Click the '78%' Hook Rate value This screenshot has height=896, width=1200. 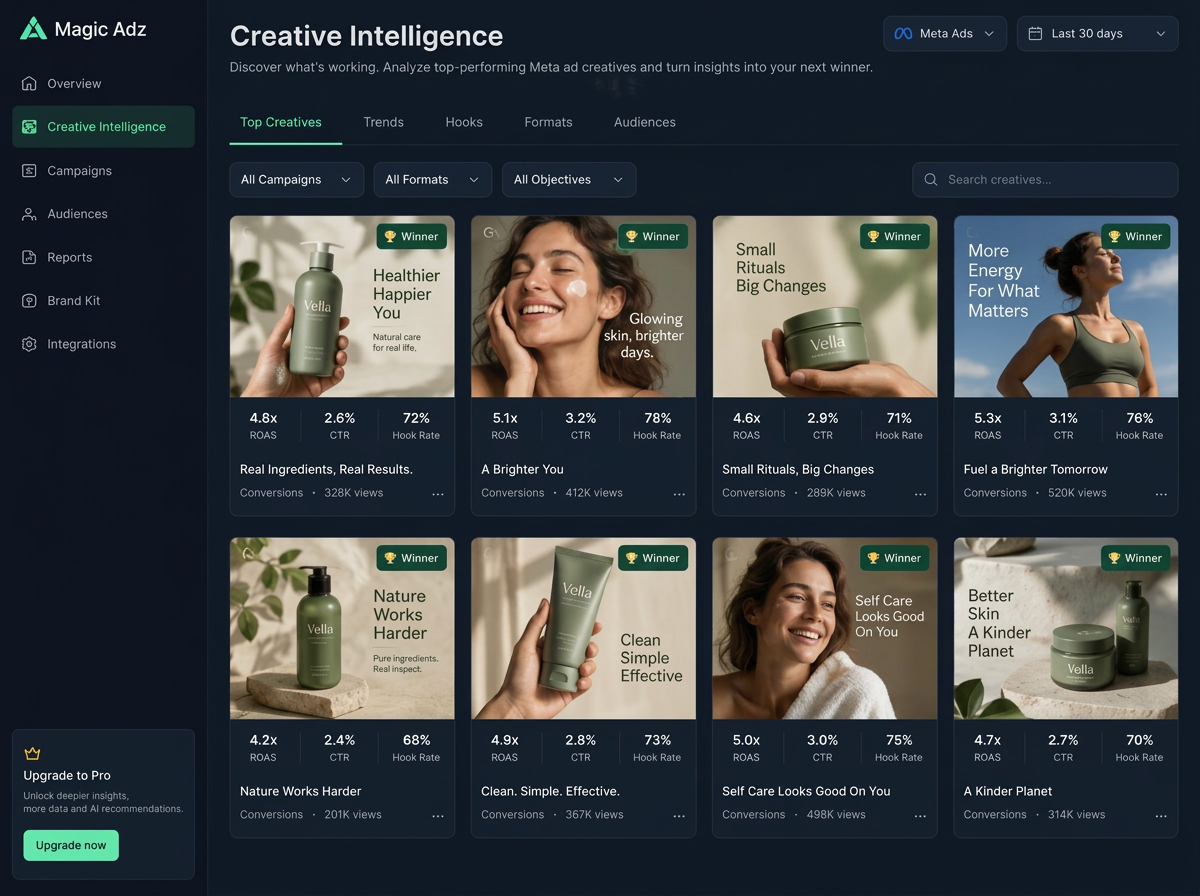(x=657, y=418)
